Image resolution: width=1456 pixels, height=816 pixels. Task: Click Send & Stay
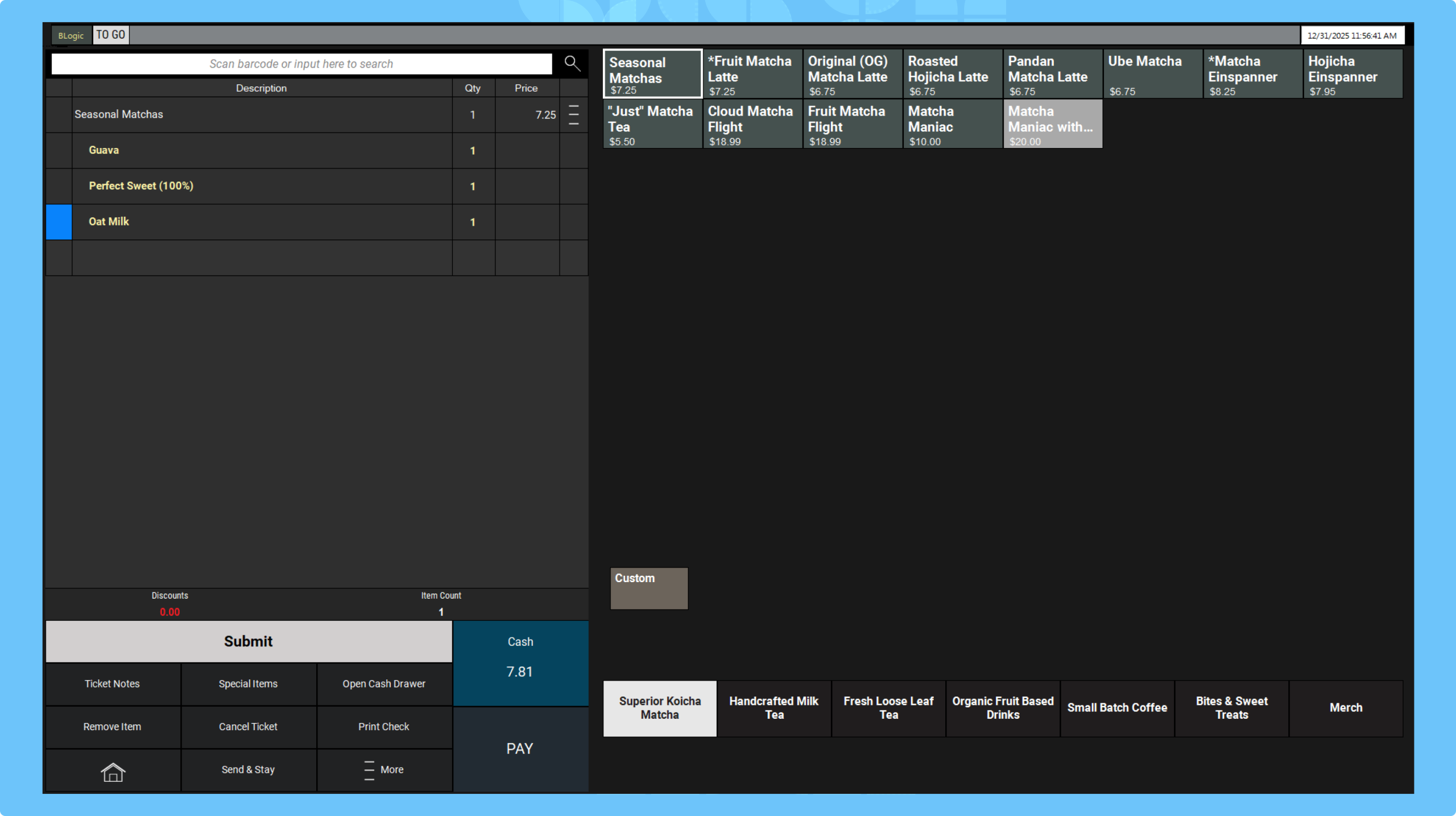(x=249, y=770)
